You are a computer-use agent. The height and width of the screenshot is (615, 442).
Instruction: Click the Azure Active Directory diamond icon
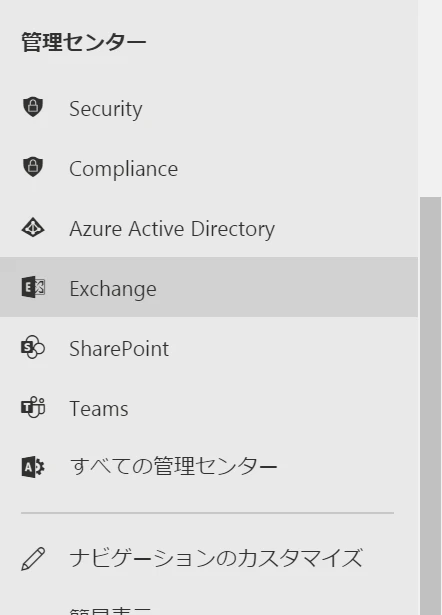click(x=33, y=227)
